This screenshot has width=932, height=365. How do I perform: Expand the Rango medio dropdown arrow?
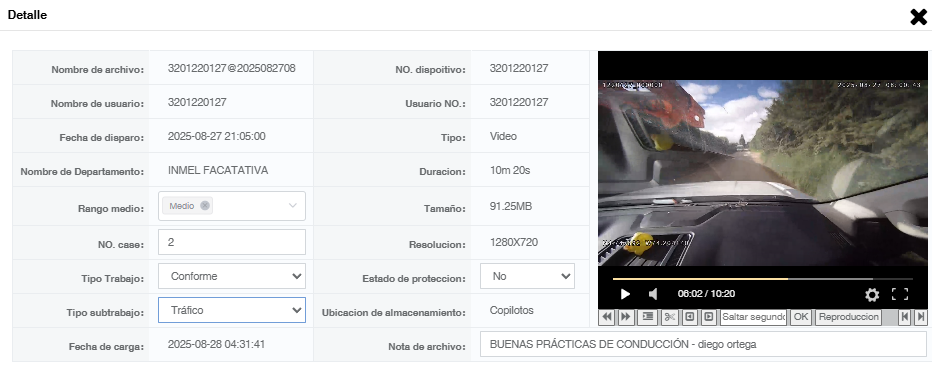coord(292,206)
